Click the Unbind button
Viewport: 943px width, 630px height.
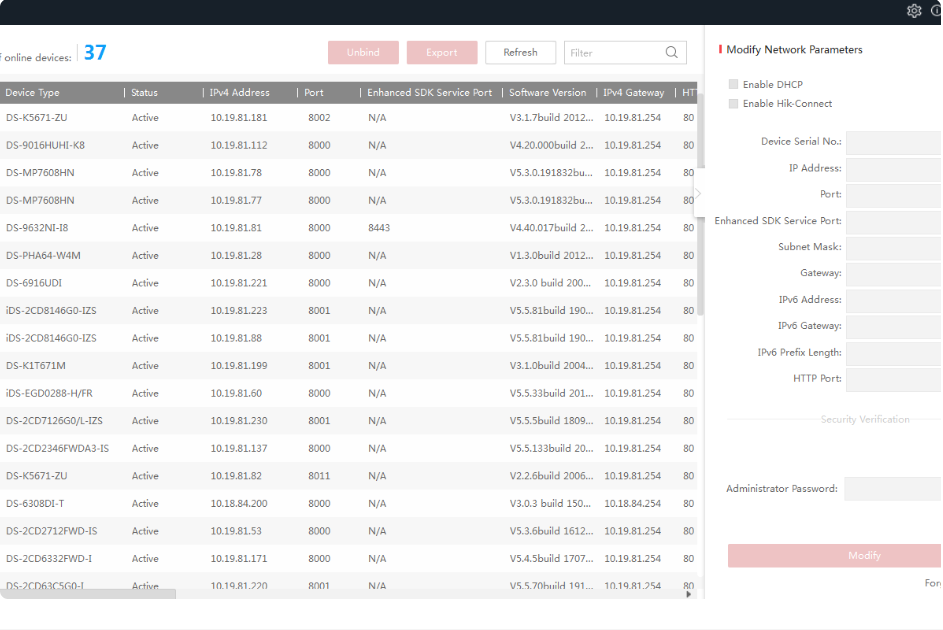pos(363,53)
